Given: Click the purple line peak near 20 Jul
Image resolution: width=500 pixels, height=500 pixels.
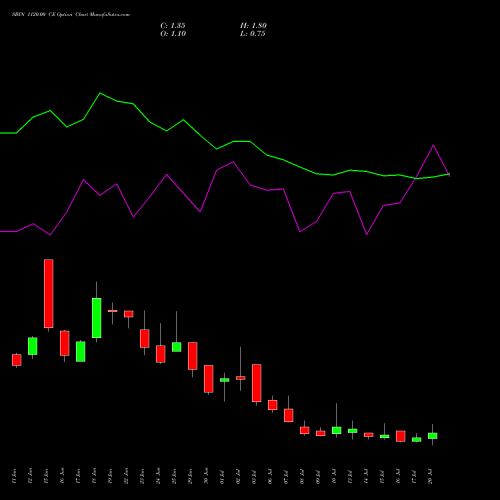Looking at the screenshot, I should point(433,145).
